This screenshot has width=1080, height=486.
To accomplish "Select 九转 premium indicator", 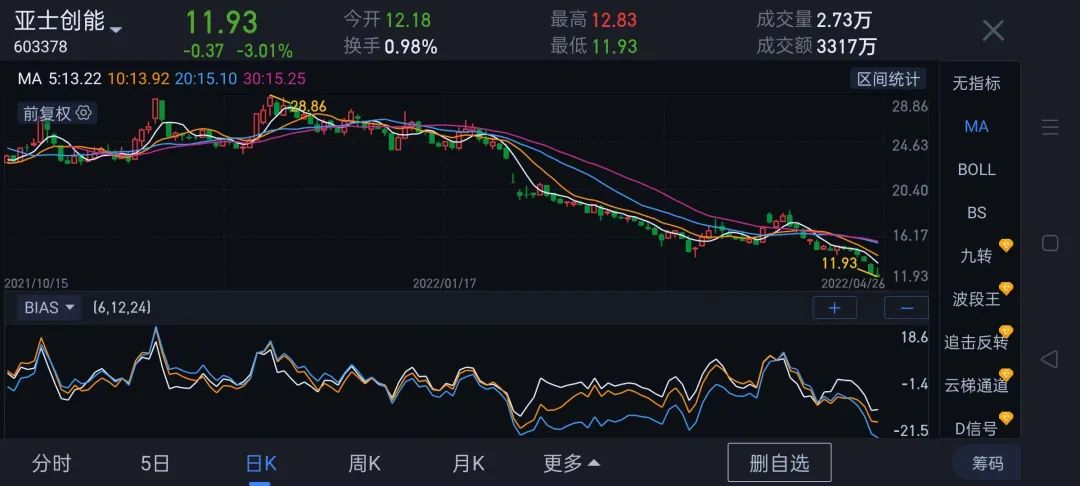I will (976, 256).
